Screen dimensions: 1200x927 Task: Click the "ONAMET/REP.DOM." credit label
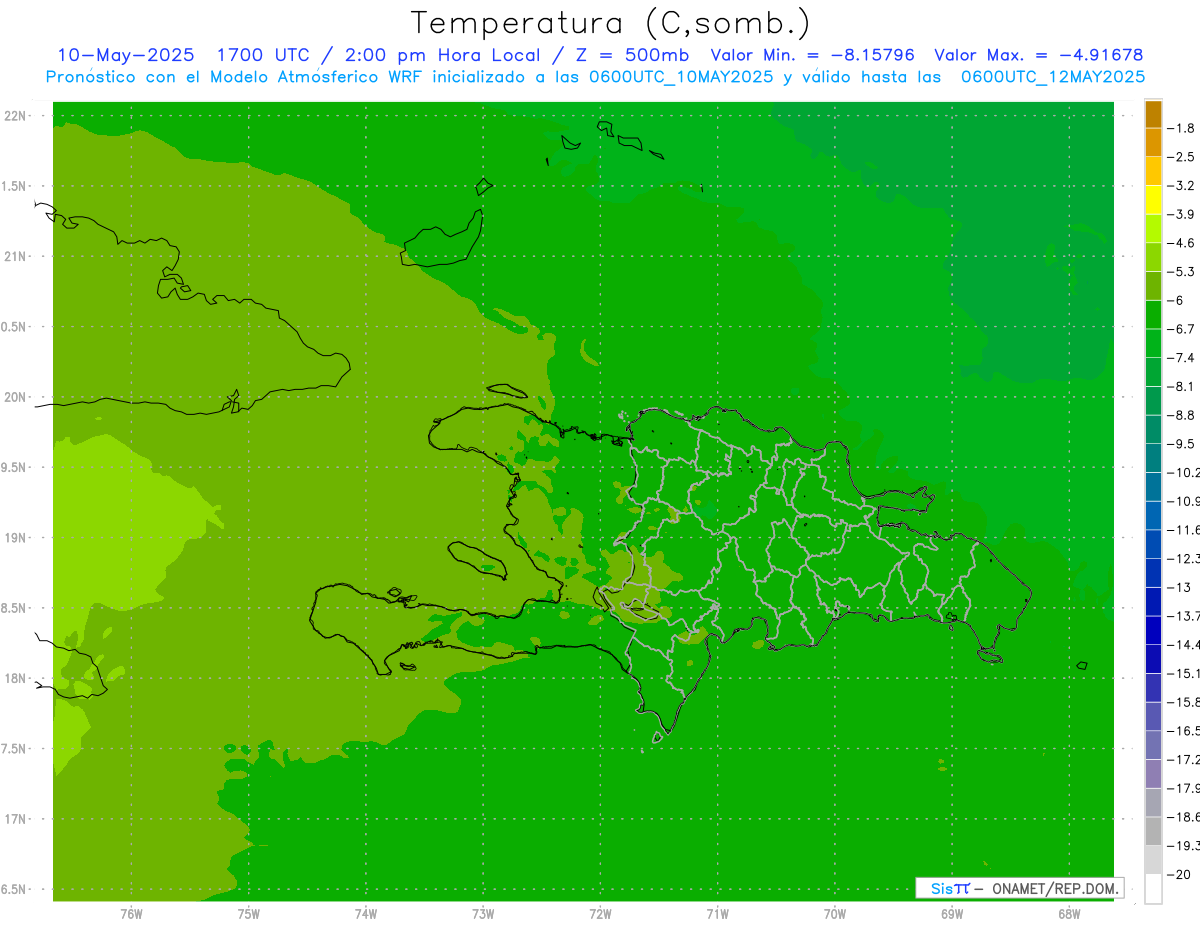pos(1055,888)
